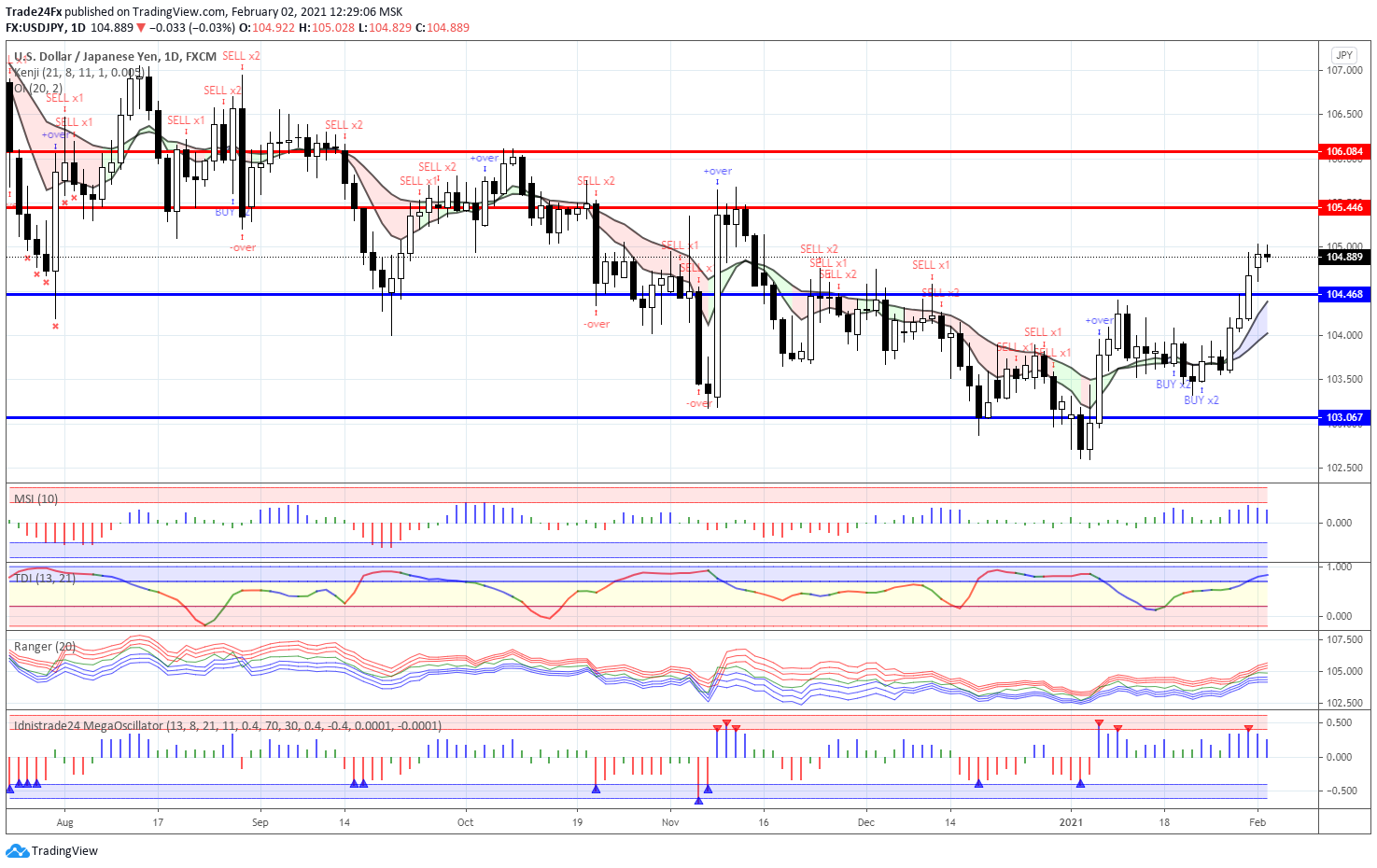Click the open value O:104.922
The height and width of the screenshot is (868, 1377).
click(x=267, y=28)
